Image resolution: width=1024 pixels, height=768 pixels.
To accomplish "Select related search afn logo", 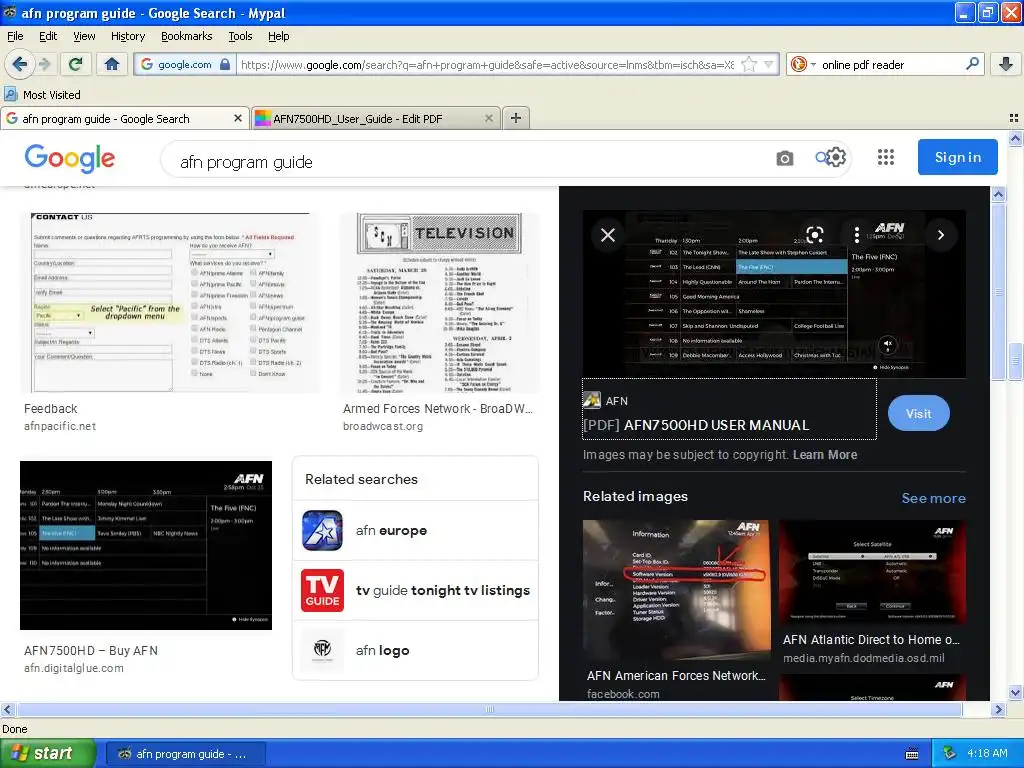I will click(x=415, y=650).
